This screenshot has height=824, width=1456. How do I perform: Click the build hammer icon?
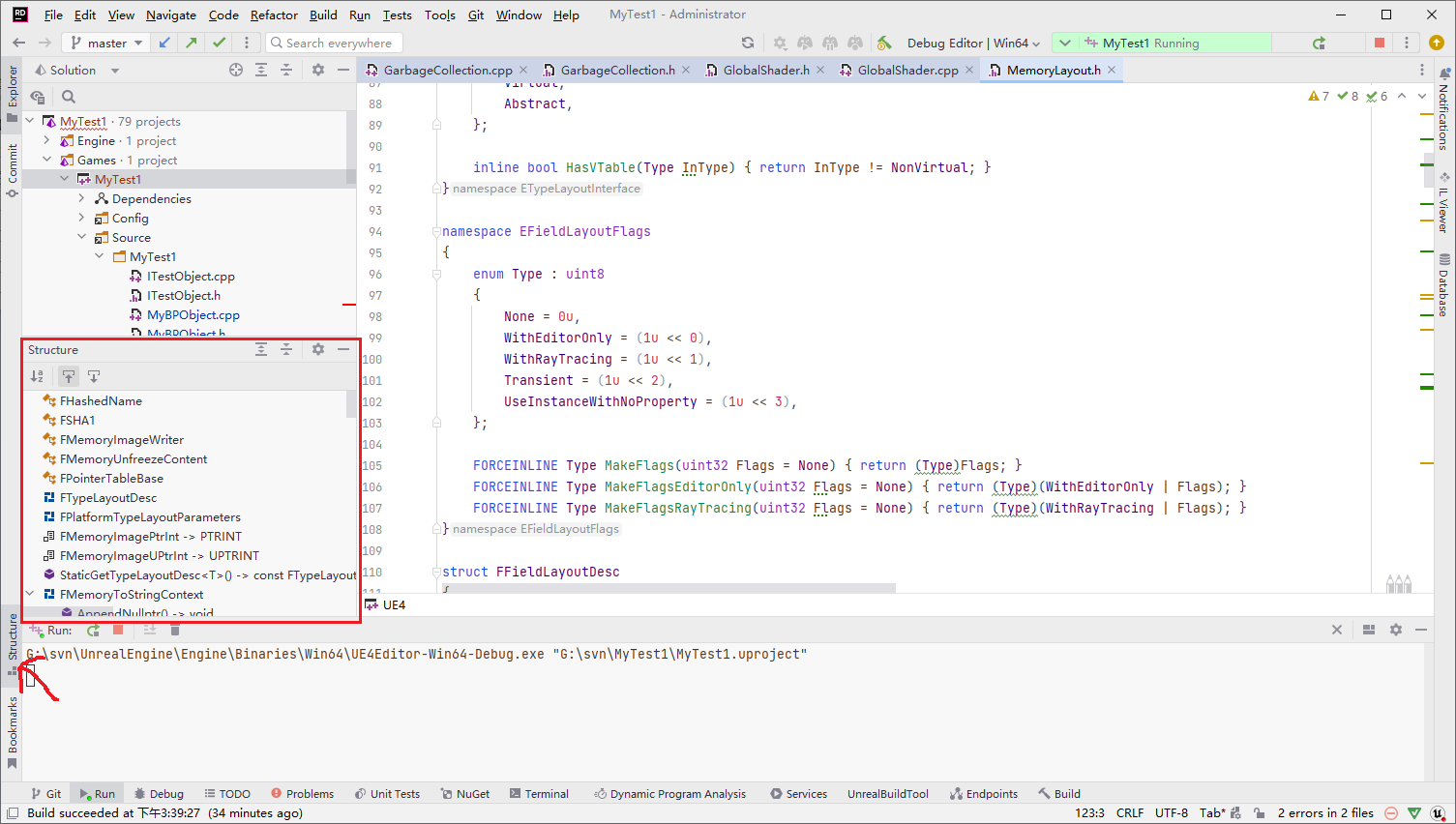884,43
